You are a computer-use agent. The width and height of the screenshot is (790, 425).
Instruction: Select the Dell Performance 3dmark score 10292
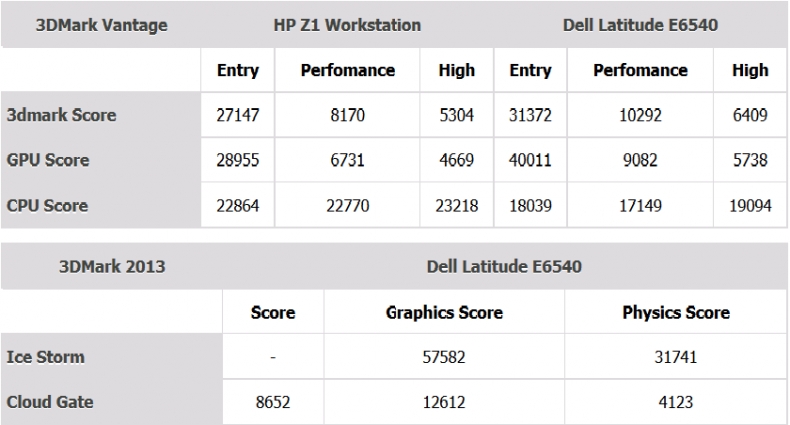coord(640,115)
